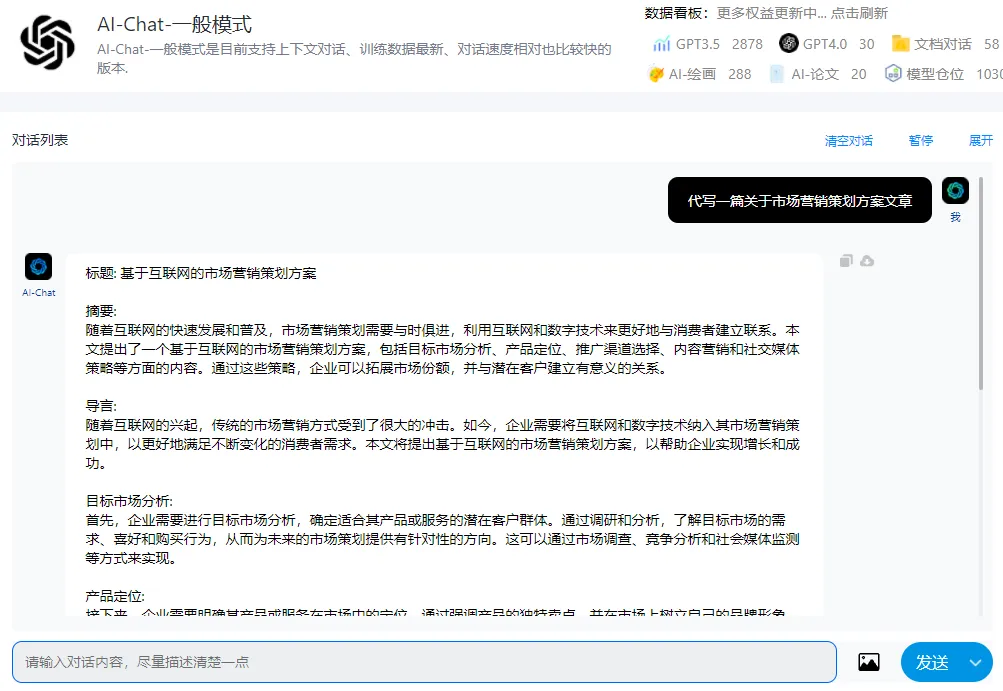Click the chat message input field
This screenshot has width=1003, height=691.
coord(424,662)
